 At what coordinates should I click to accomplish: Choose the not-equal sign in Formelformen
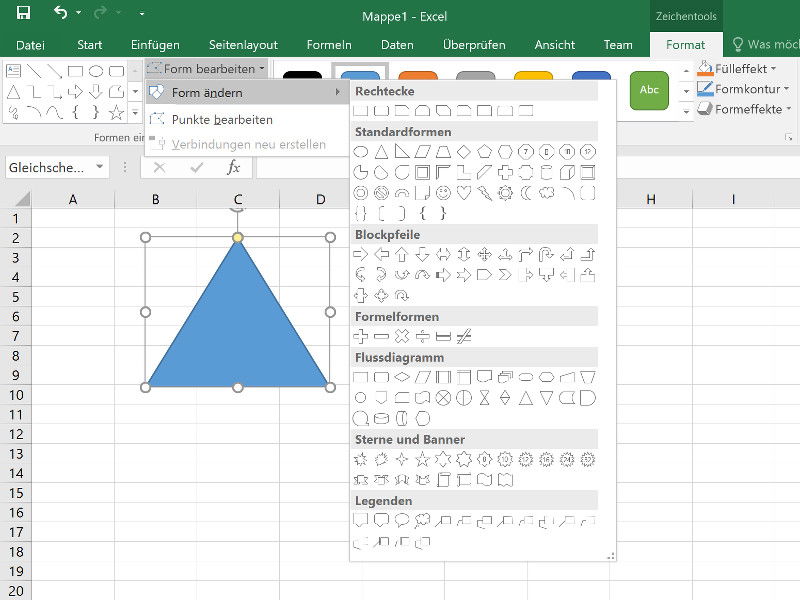tap(464, 336)
